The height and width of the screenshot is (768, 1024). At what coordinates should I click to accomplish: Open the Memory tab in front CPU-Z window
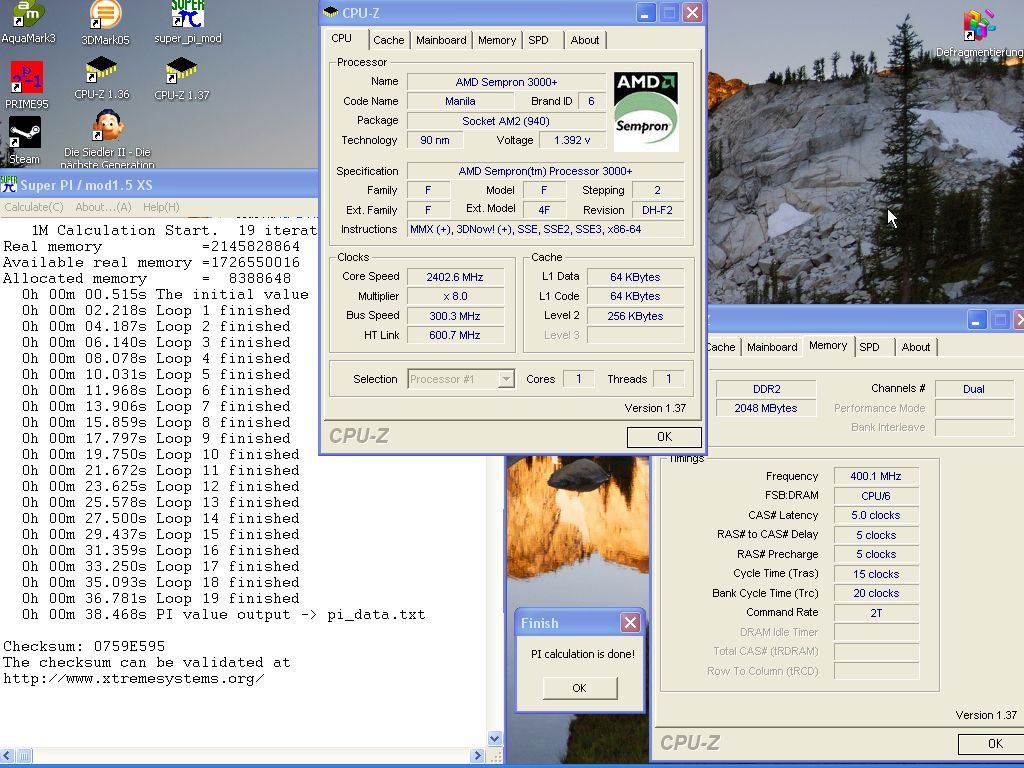coord(496,40)
